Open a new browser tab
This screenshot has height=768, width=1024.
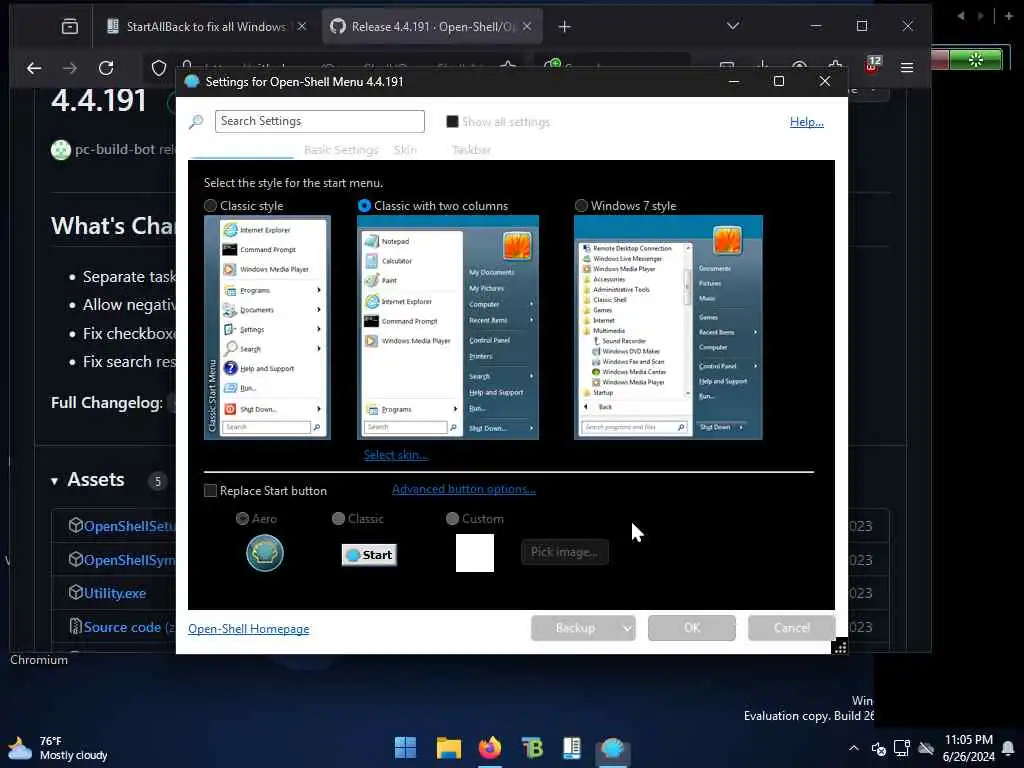point(565,27)
